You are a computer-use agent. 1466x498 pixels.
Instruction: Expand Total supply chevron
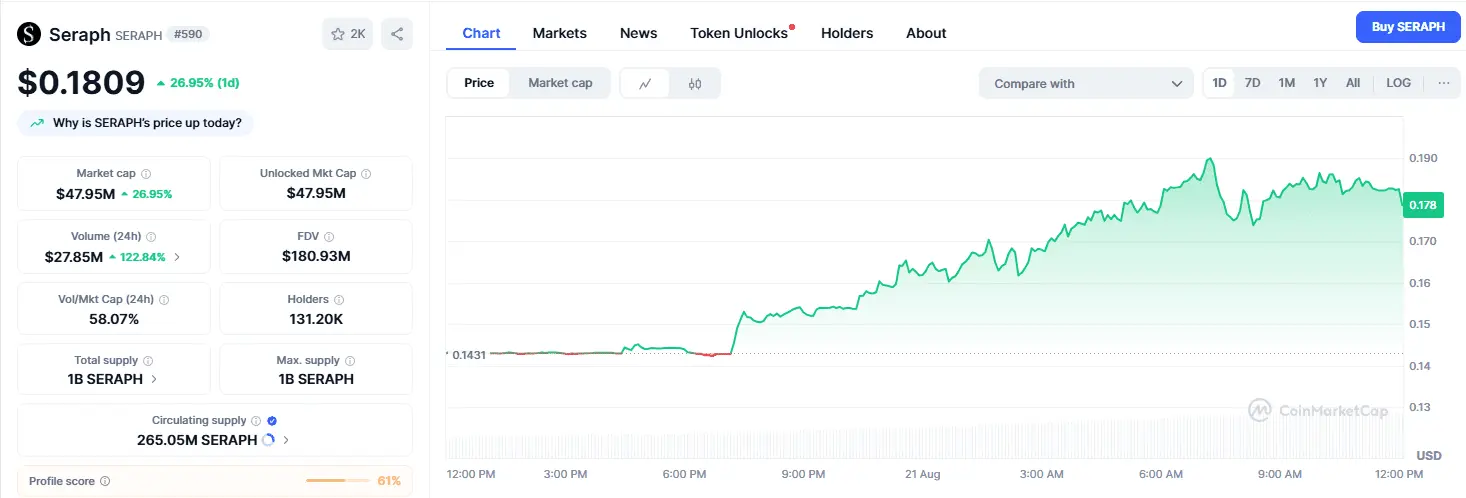click(x=153, y=379)
